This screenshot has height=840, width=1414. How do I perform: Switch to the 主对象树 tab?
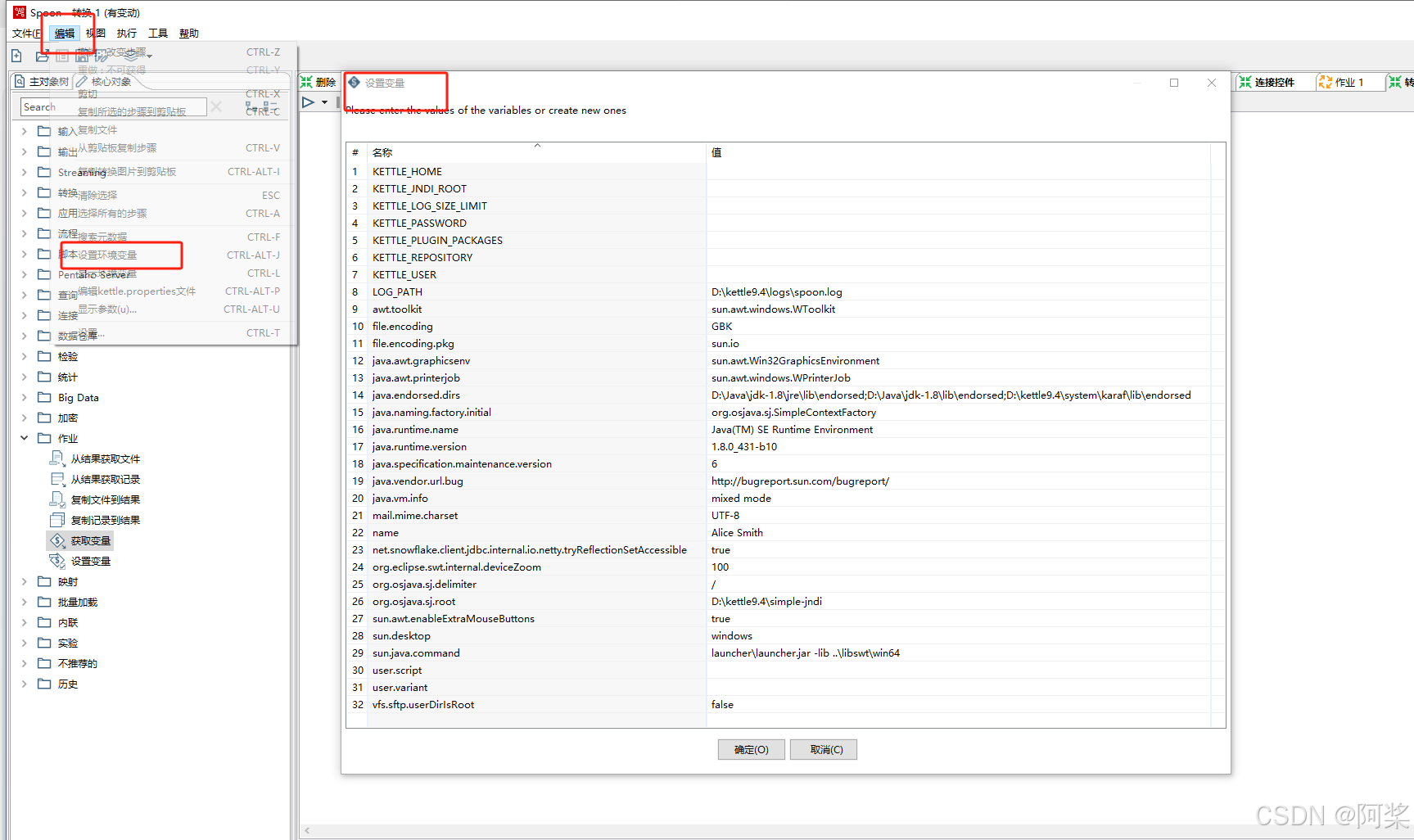coord(42,82)
